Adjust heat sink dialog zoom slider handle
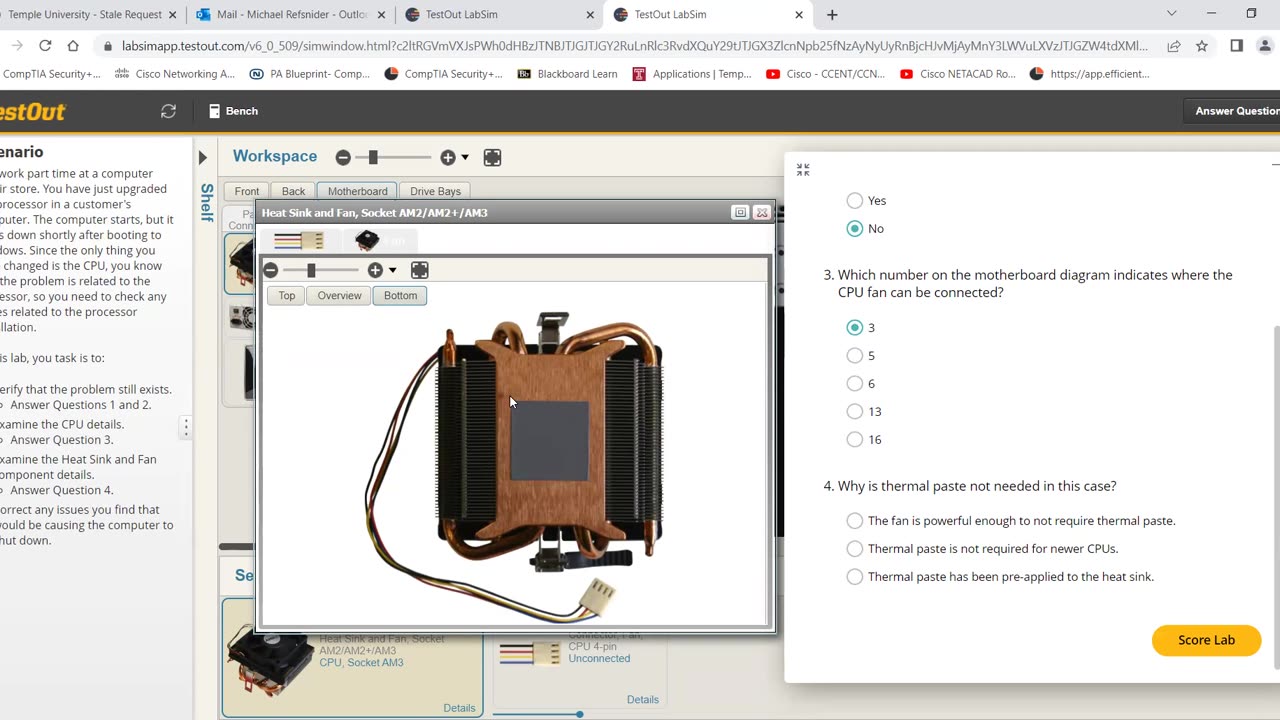 [x=311, y=270]
